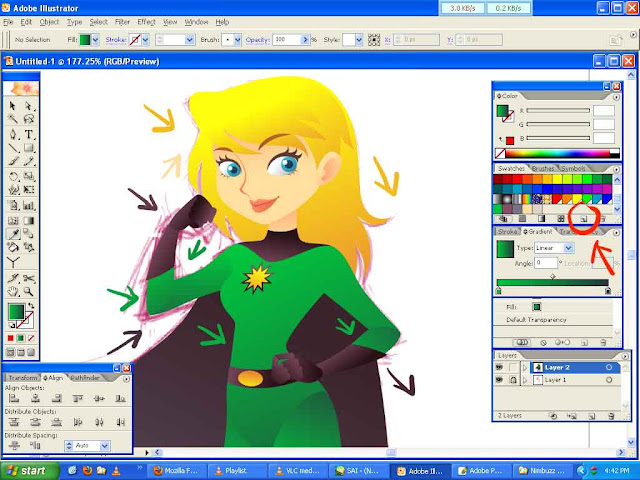Hide Layer 2 using its eye icon
640x480 pixels.
pyautogui.click(x=499, y=367)
